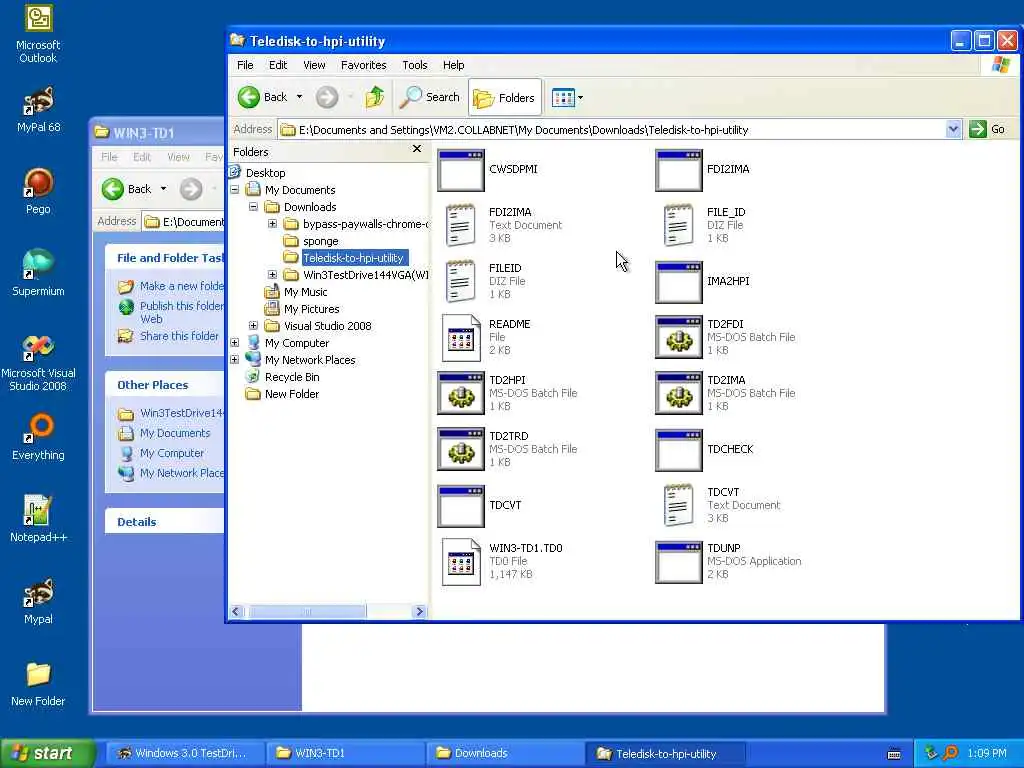Select the CWSDPMI application file
This screenshot has height=768, width=1024.
487,170
